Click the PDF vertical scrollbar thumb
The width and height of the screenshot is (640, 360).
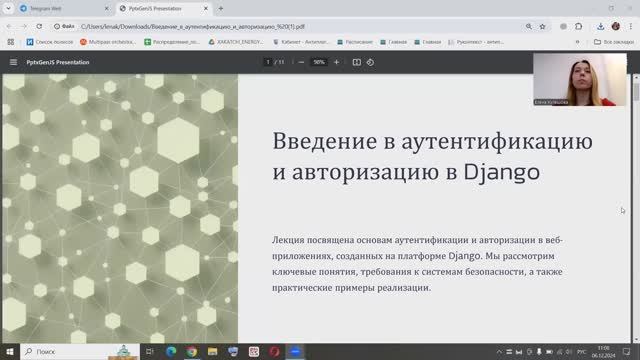coord(636,91)
